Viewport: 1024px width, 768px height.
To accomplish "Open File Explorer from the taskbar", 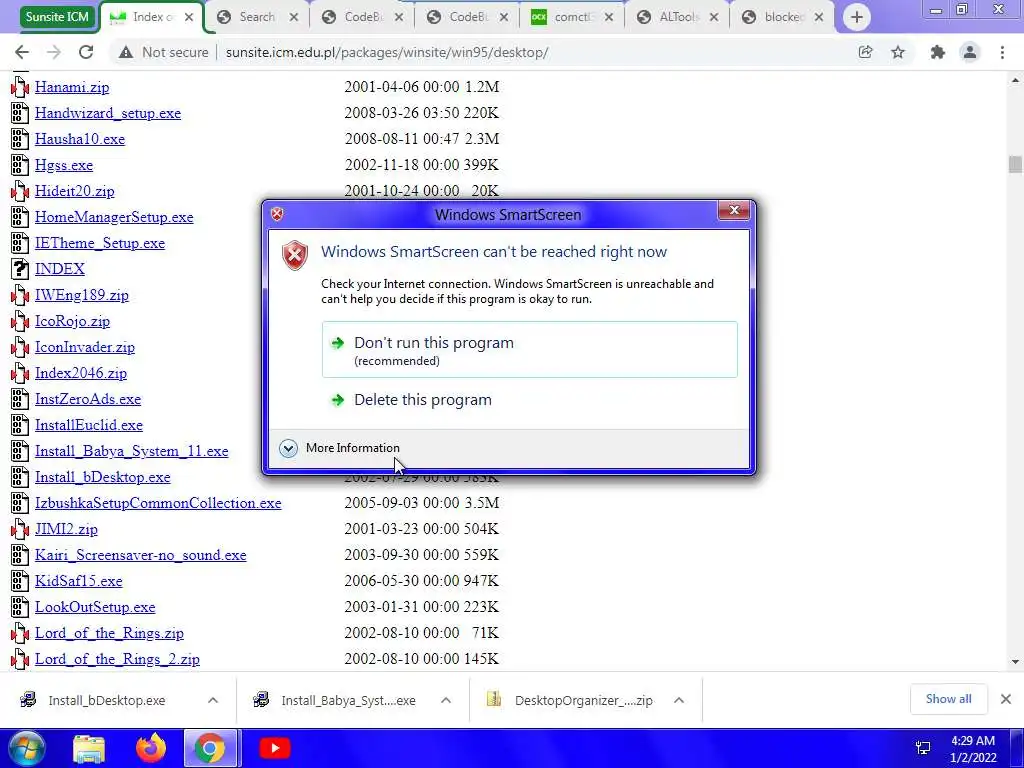I will (89, 748).
